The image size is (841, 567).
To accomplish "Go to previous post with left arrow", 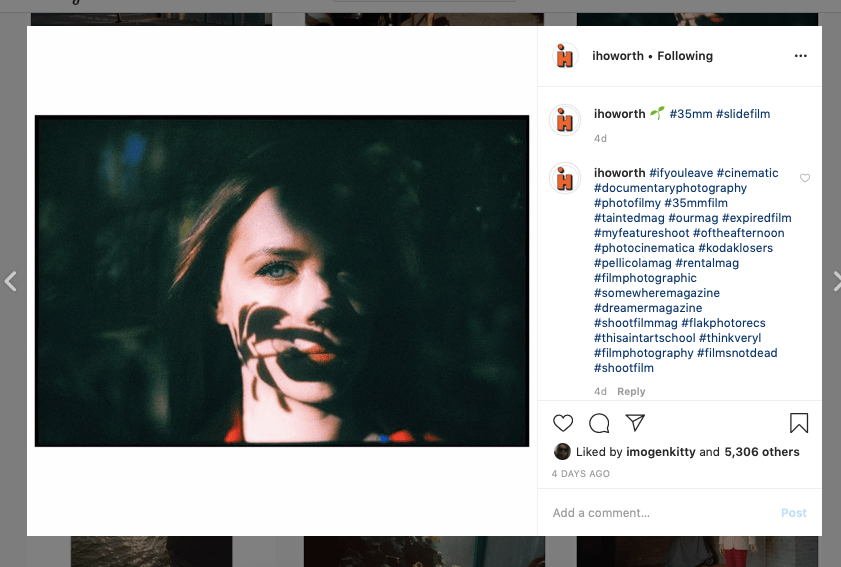I will pos(11,282).
